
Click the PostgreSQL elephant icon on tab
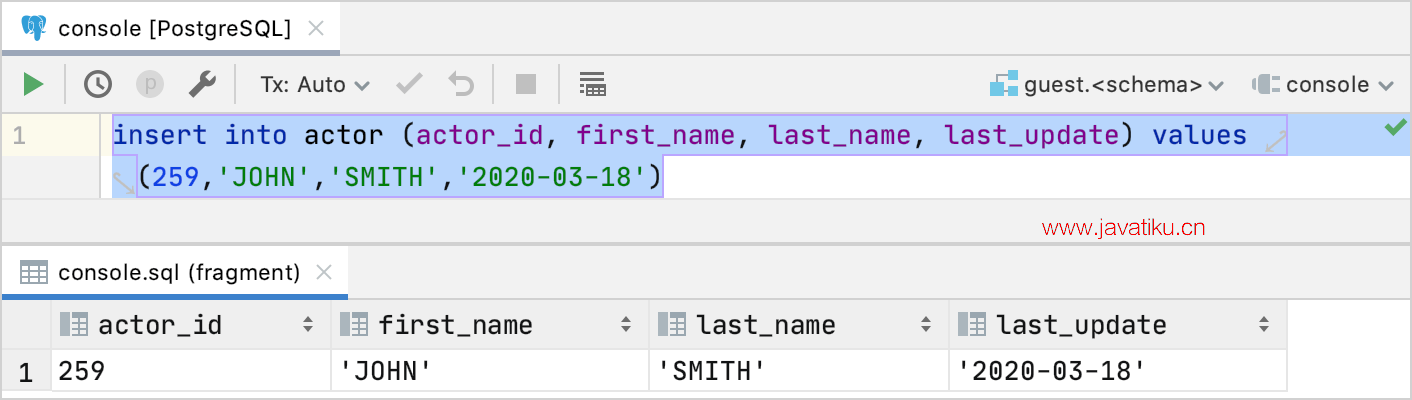(x=33, y=28)
